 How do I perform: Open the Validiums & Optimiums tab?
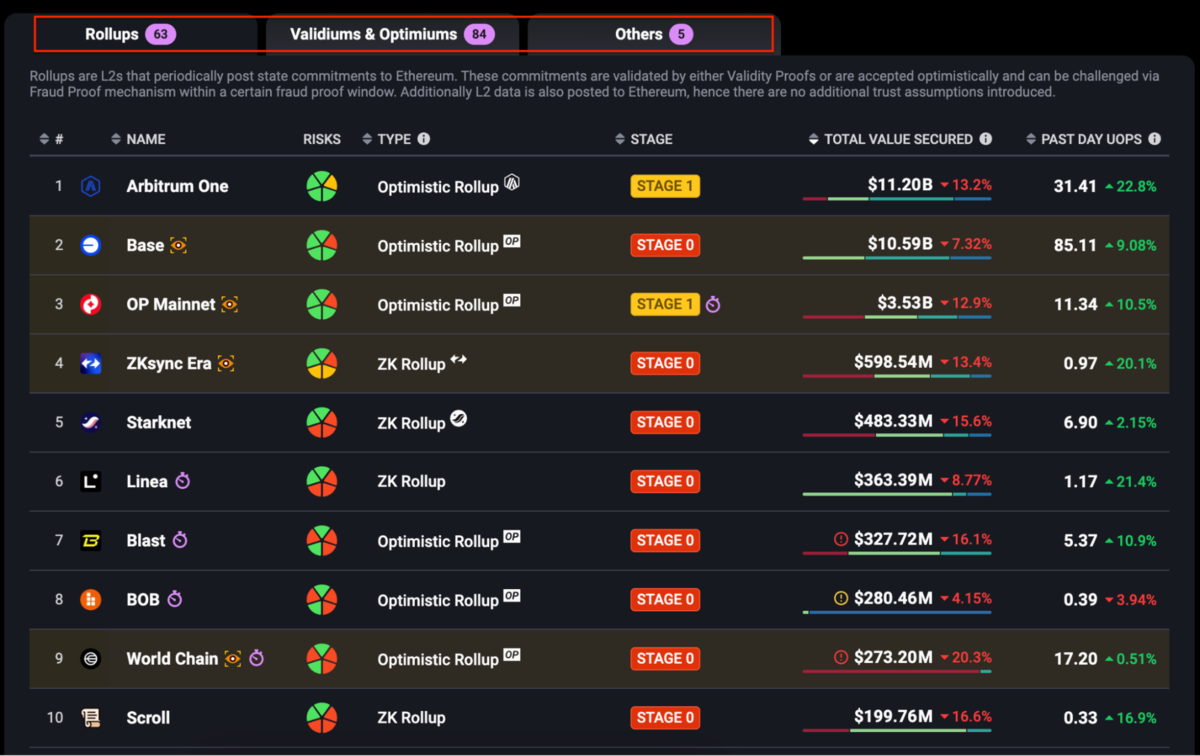tap(392, 34)
